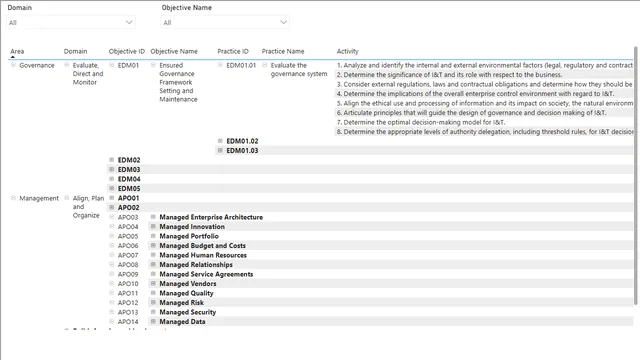The height and width of the screenshot is (360, 640).
Task: Collapse objective APO10
Action: [111, 283]
